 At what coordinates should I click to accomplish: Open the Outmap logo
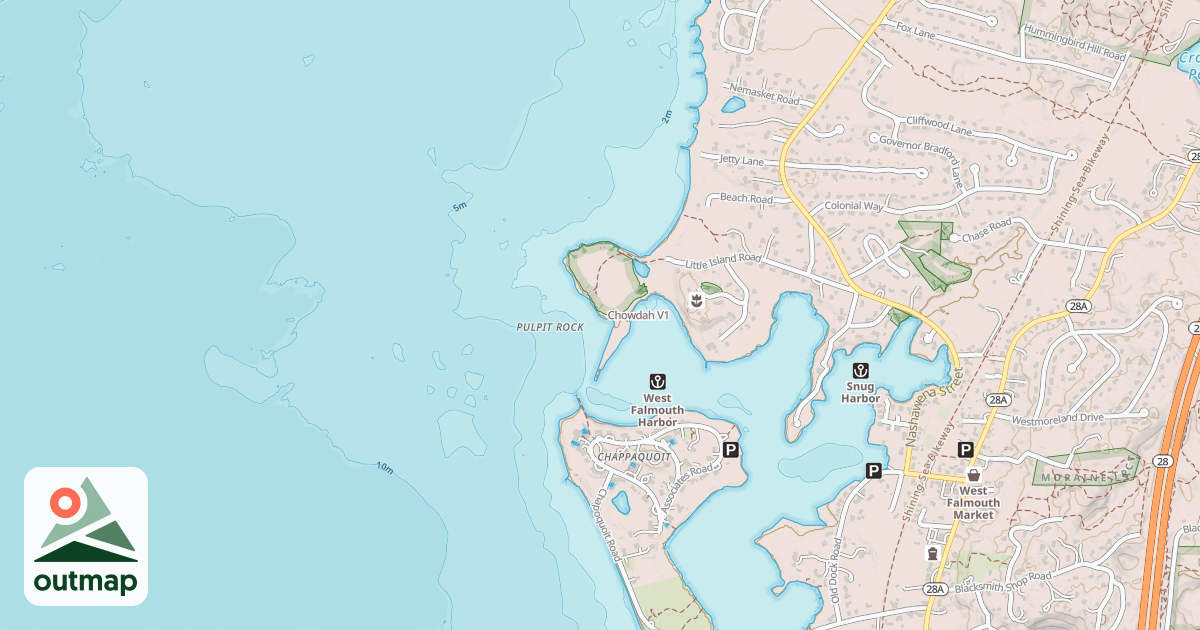click(86, 536)
